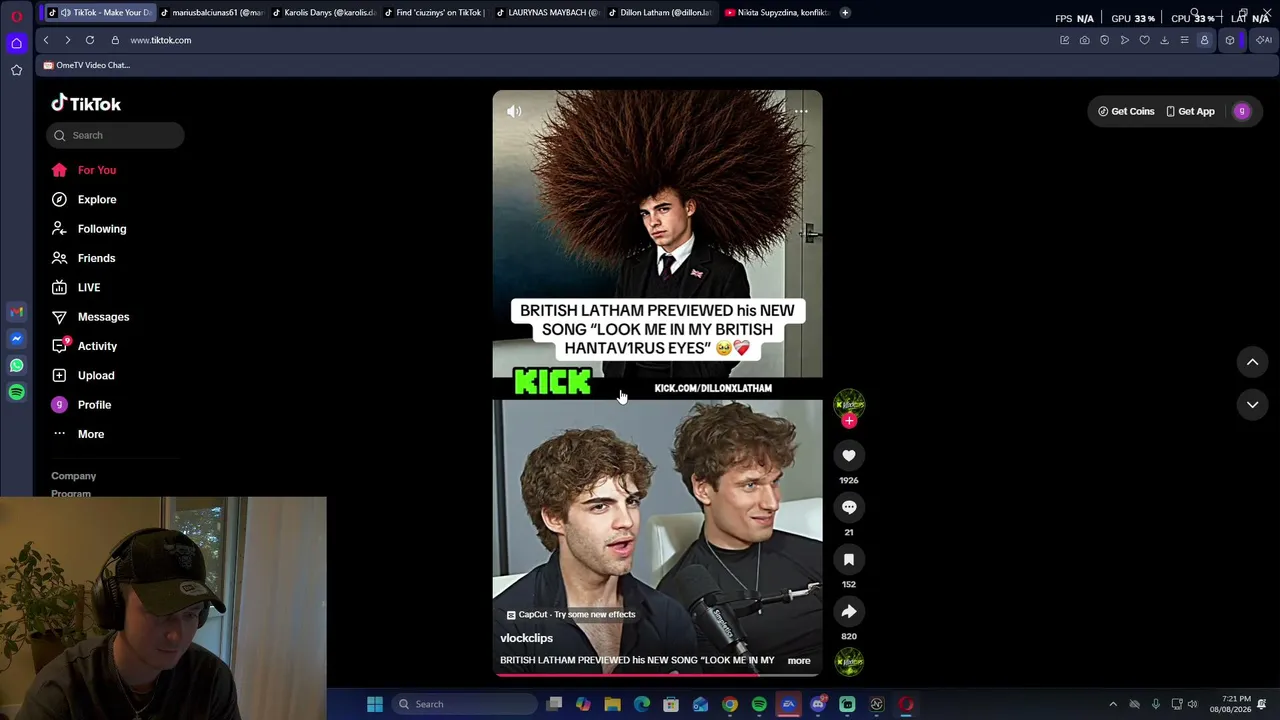This screenshot has height=720, width=1280.
Task: Bookmark the video to favorites
Action: (849, 560)
